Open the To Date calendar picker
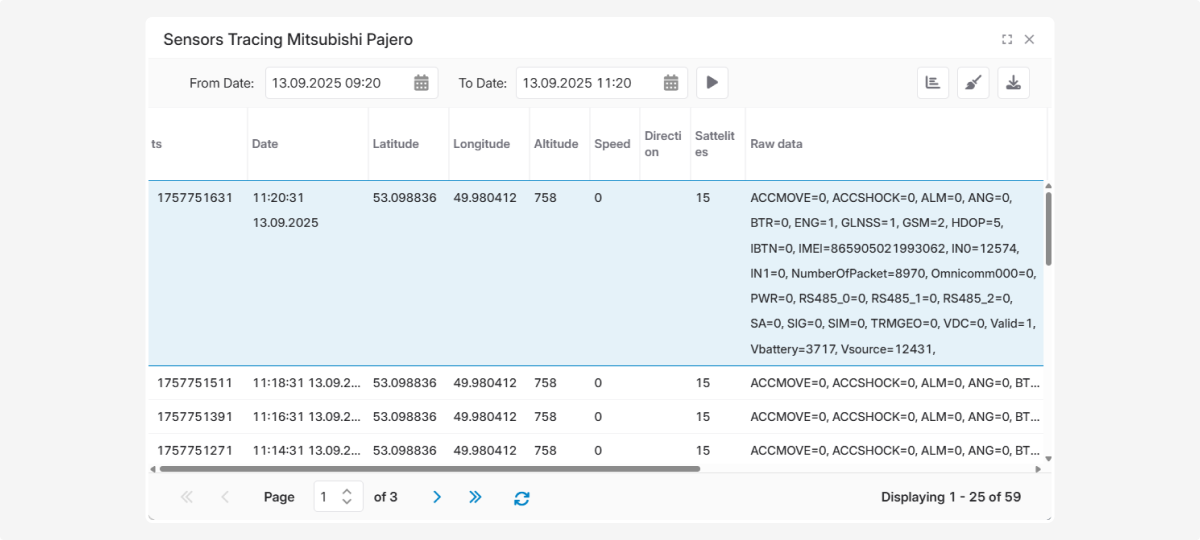Screen dimensions: 1200x540 tap(672, 83)
